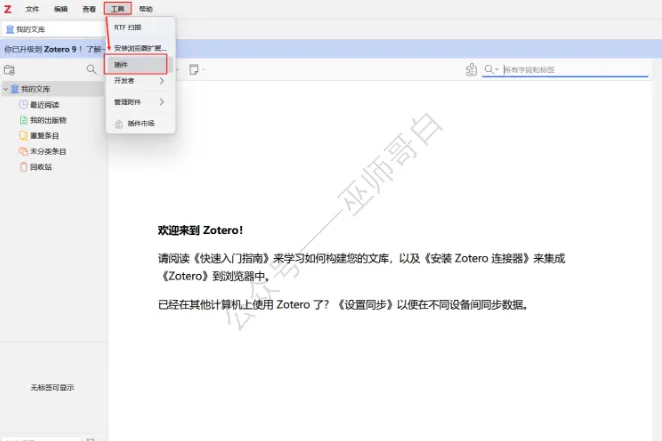Viewport: 662px width, 441px height.
Task: Open 我的出版物 in the sidebar
Action: pyautogui.click(x=43, y=120)
